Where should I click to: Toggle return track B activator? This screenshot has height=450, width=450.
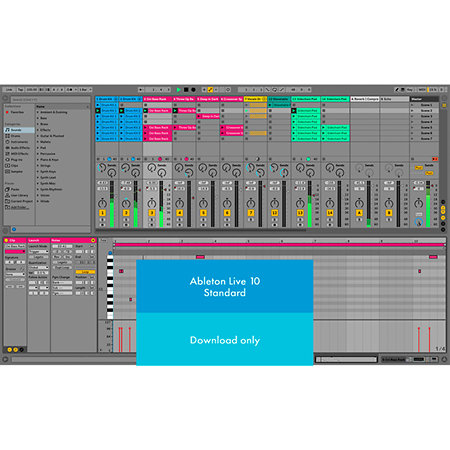click(389, 213)
